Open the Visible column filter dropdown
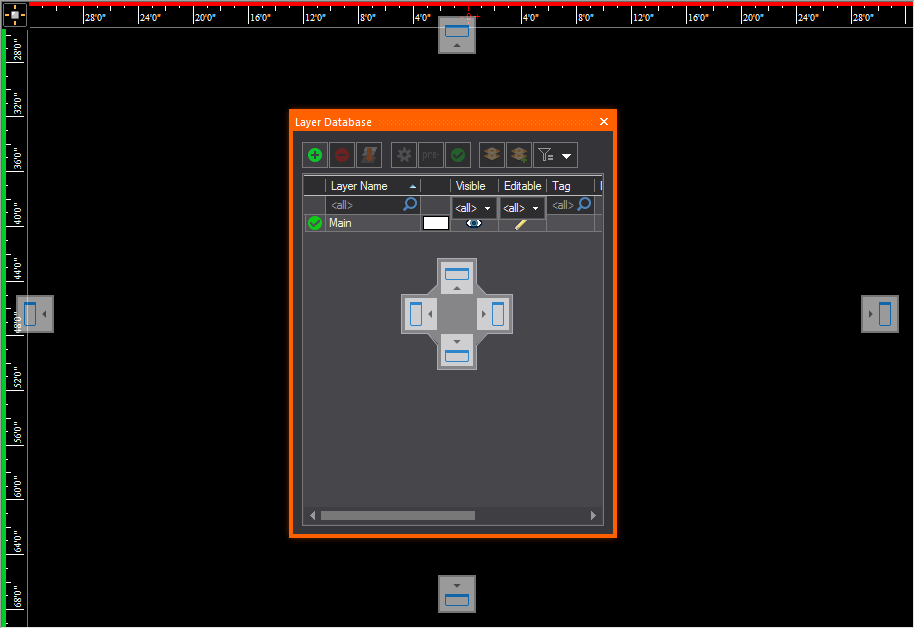Viewport: 915px width, 629px height. (474, 208)
